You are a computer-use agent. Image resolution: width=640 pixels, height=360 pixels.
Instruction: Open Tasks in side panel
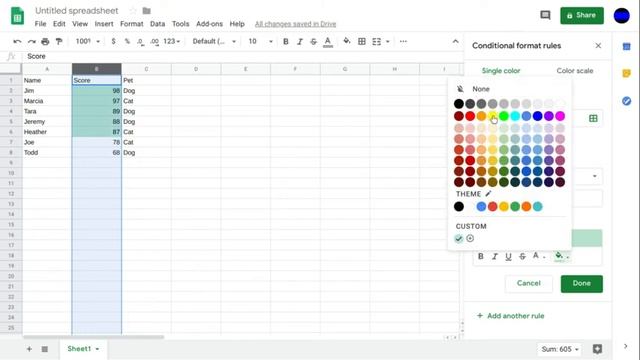click(x=627, y=101)
